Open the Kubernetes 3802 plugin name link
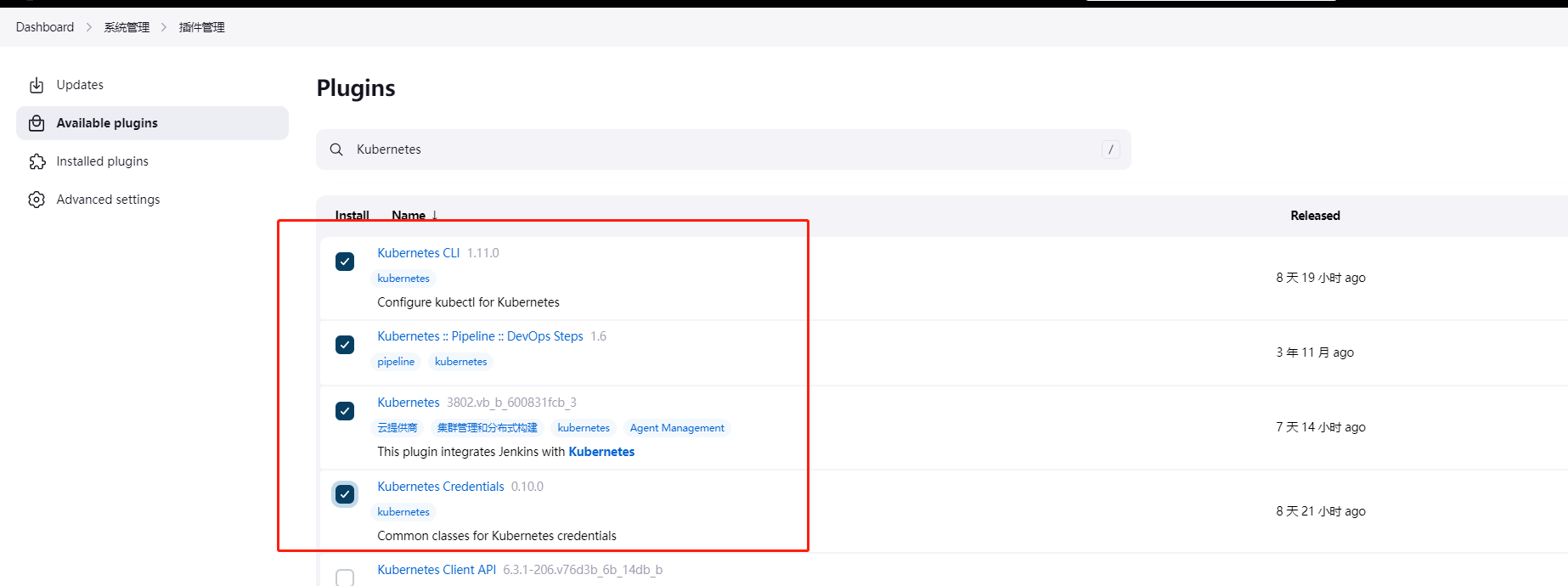This screenshot has width=1568, height=586. tap(409, 403)
